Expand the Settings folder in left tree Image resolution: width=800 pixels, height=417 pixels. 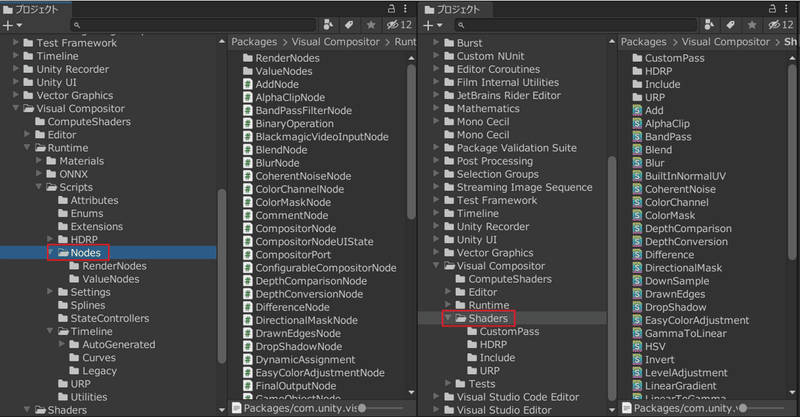click(50, 291)
